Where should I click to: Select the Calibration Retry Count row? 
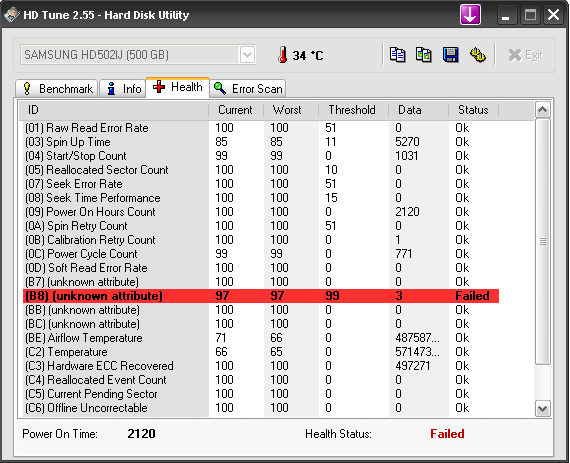(261, 240)
